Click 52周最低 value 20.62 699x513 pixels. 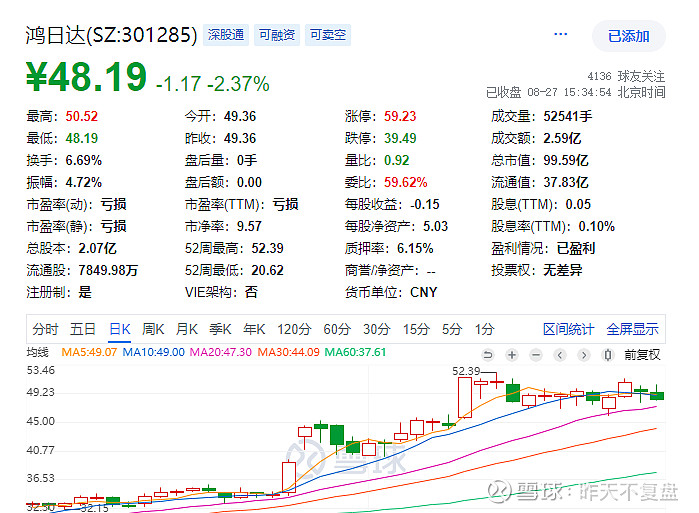[267, 270]
